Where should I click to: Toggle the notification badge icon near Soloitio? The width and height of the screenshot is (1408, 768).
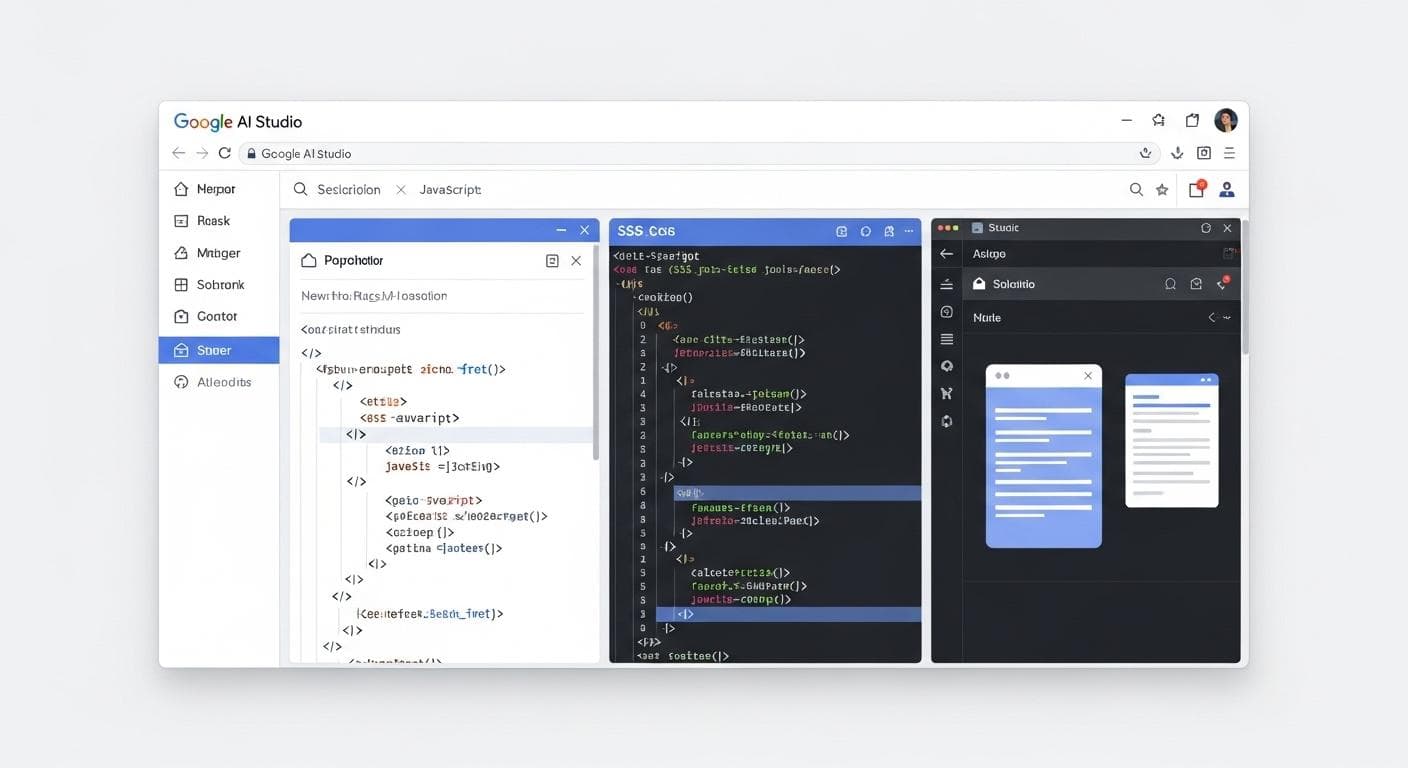(x=1222, y=283)
